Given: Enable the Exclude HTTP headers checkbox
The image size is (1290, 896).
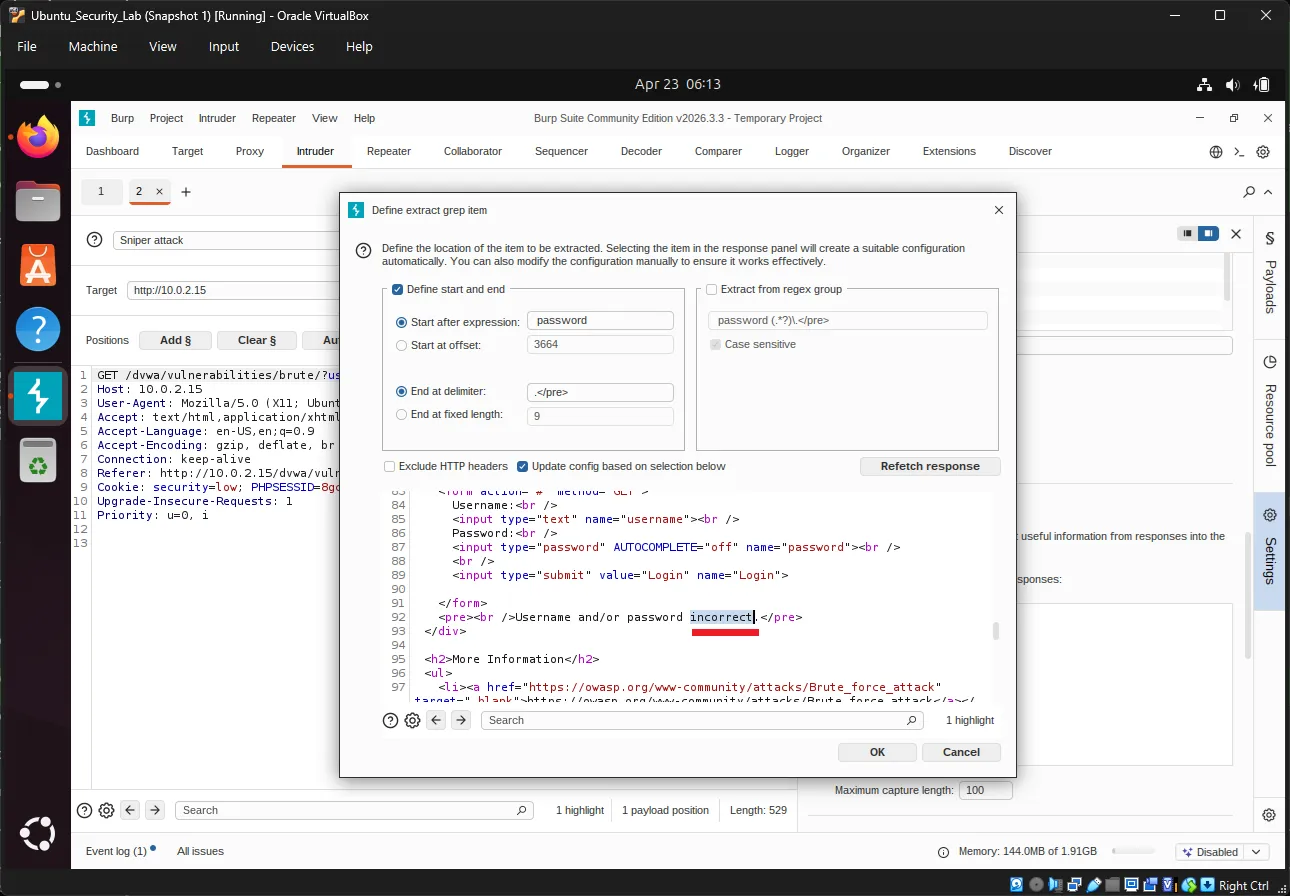Looking at the screenshot, I should pos(389,466).
